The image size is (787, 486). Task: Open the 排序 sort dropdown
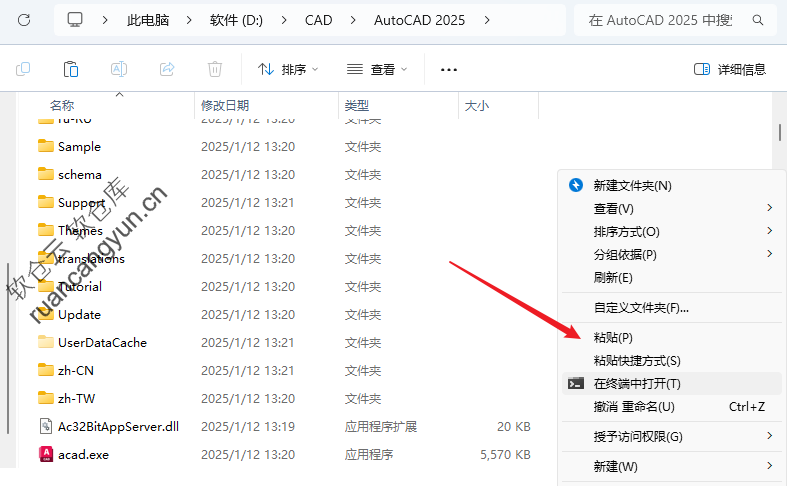[x=288, y=69]
